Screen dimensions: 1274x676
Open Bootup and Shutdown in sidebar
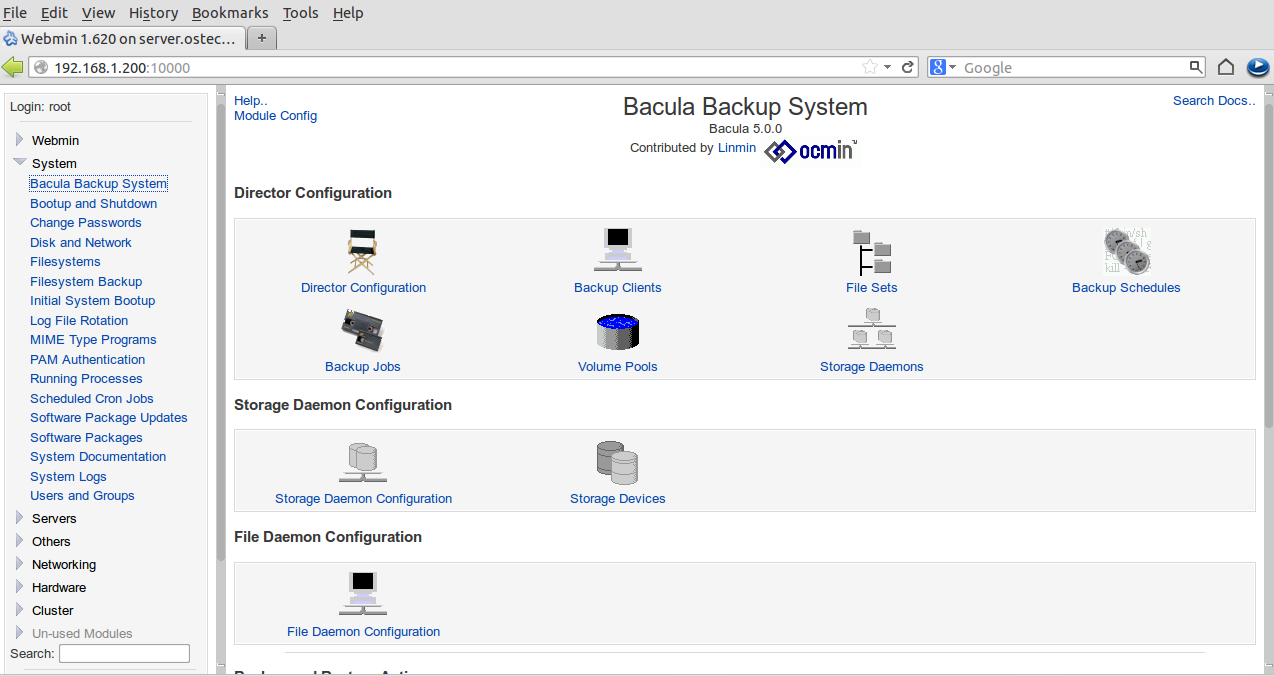[x=93, y=203]
